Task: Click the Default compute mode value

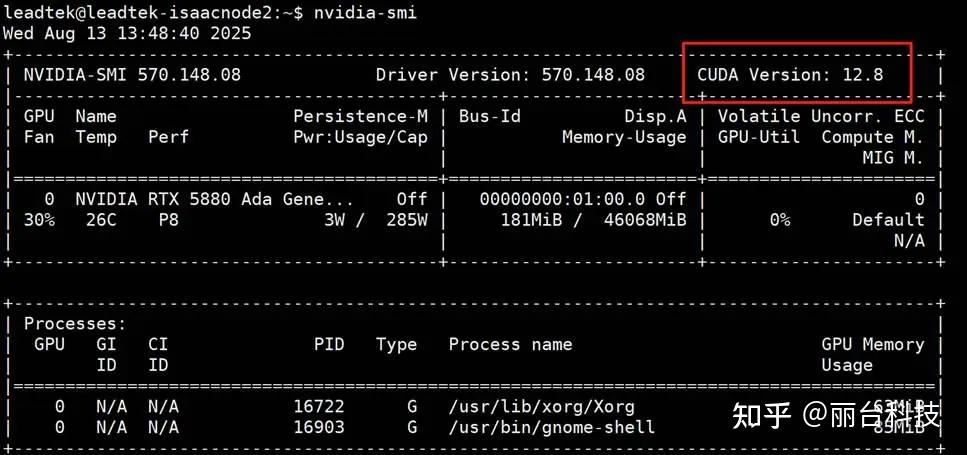Action: click(x=888, y=220)
